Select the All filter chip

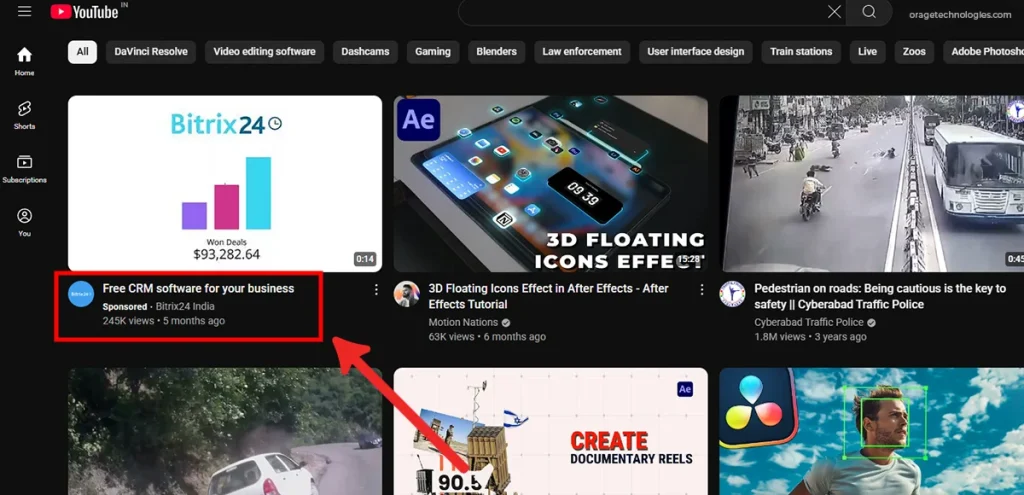[82, 52]
